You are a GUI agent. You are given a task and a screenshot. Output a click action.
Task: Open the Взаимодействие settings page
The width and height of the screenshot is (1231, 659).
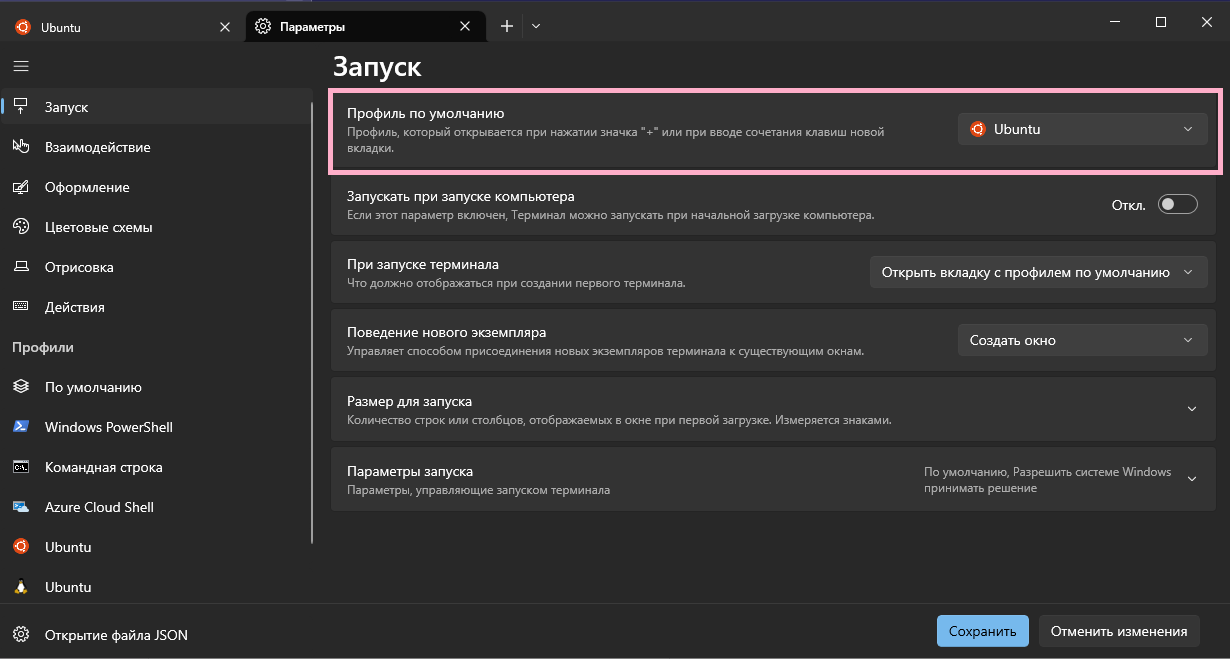(x=158, y=147)
